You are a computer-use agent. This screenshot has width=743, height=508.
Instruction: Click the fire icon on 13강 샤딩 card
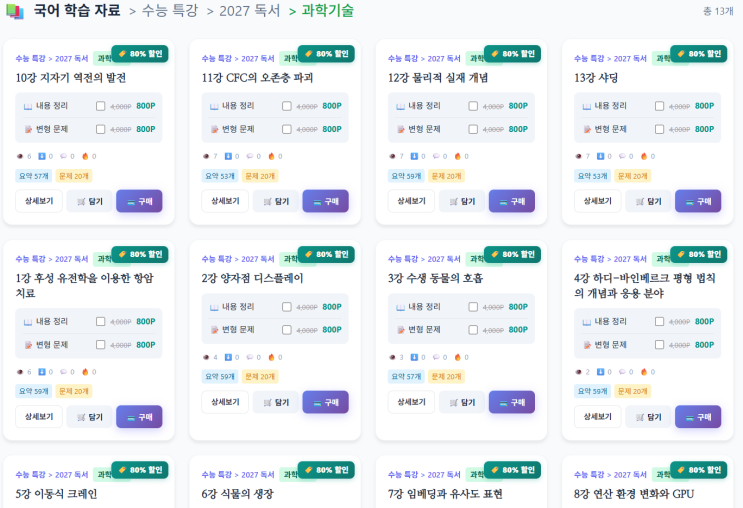644,156
